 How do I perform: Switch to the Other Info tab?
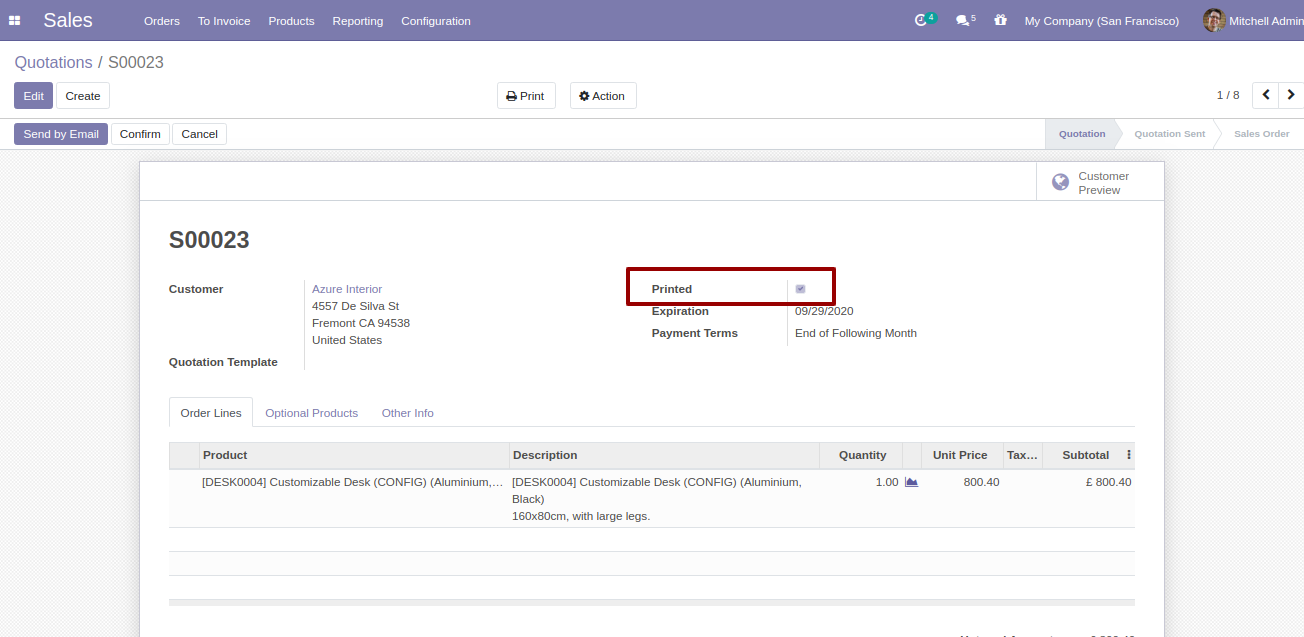pos(408,413)
